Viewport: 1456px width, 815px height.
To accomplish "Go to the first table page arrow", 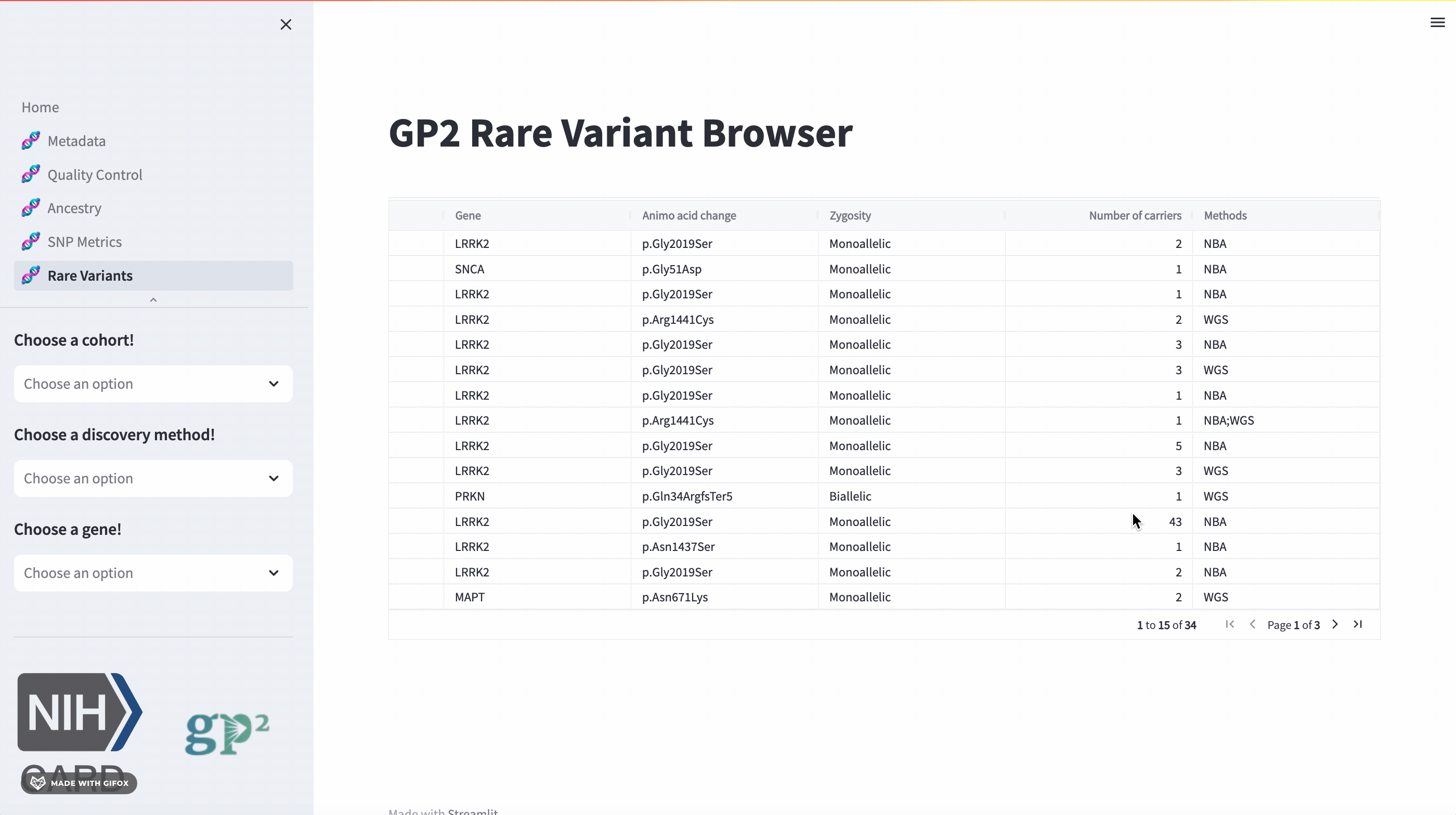I will (x=1230, y=624).
